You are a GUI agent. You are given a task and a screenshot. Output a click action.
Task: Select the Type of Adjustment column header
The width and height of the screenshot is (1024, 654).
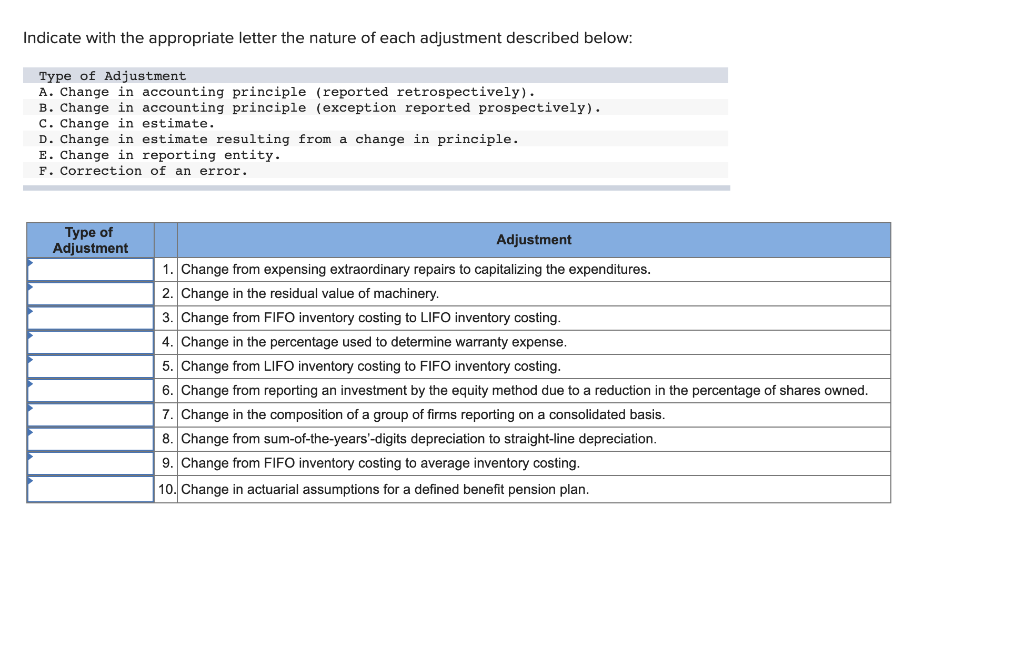click(89, 240)
